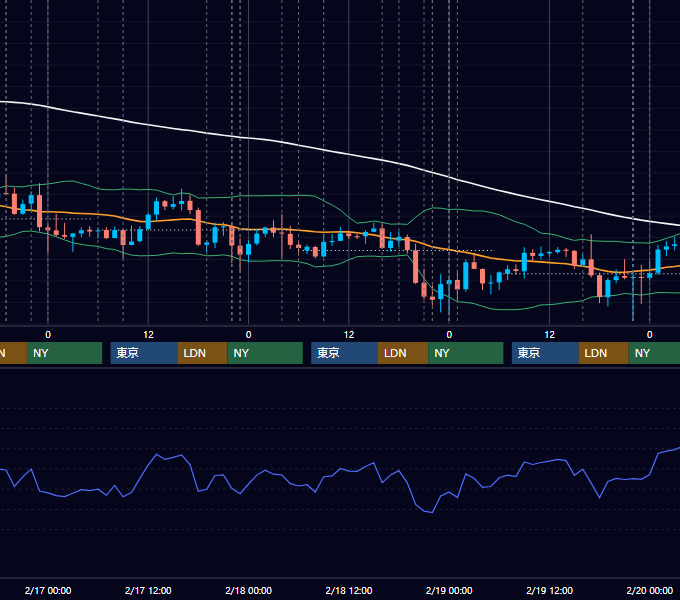
Task: Select the LDN session block on 2/19
Action: [x=604, y=353]
